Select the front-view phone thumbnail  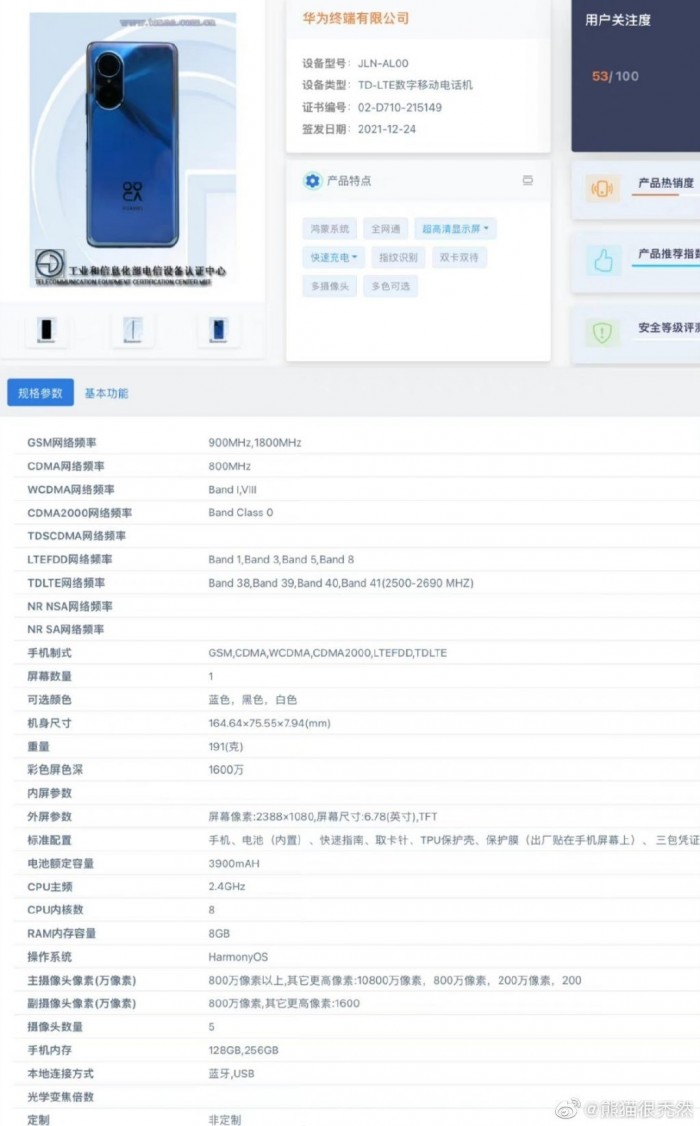click(x=46, y=330)
